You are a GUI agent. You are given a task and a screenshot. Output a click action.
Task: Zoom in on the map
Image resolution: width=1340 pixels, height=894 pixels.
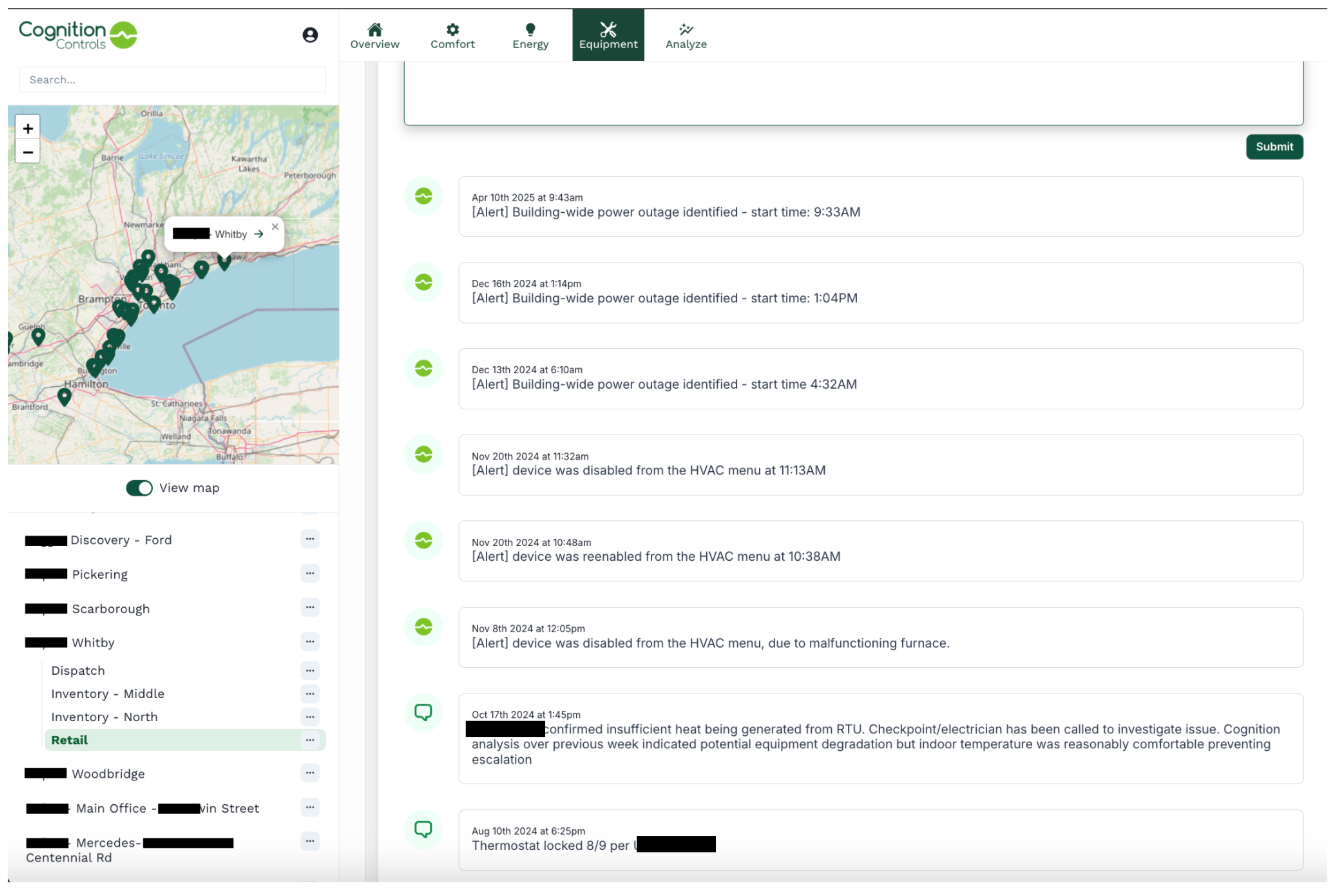tap(28, 129)
